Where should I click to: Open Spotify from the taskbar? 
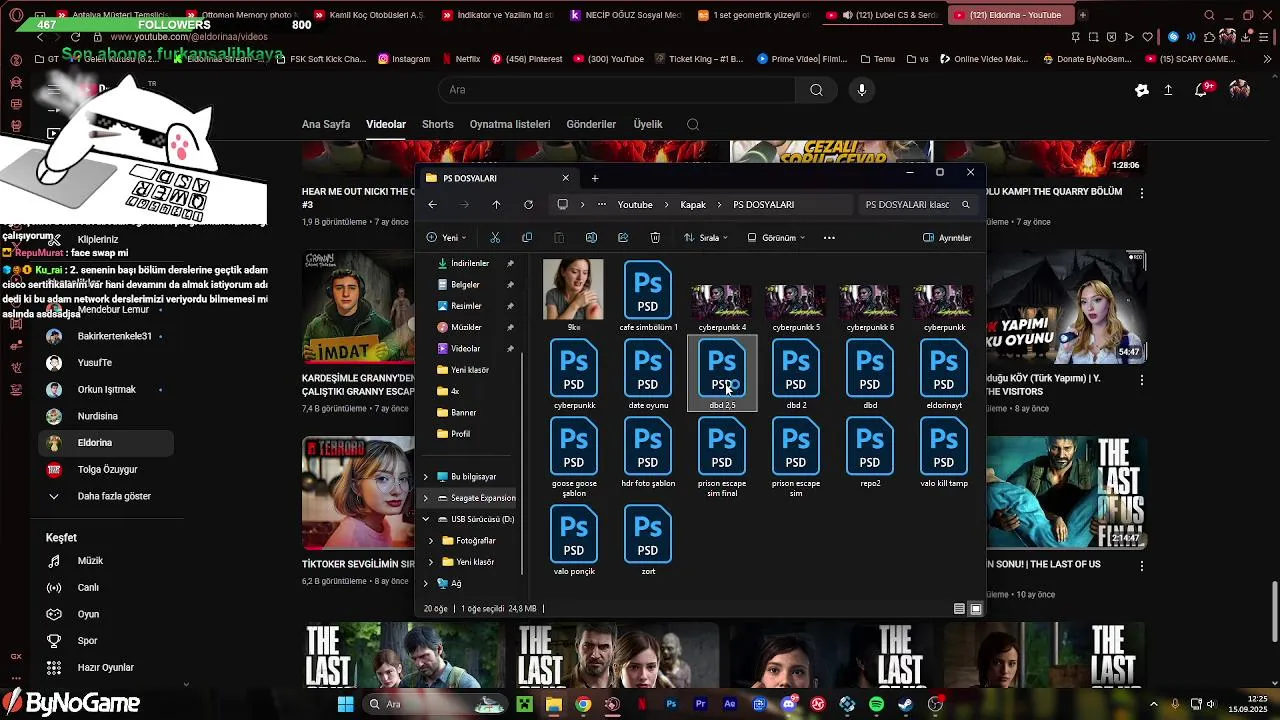tap(877, 704)
